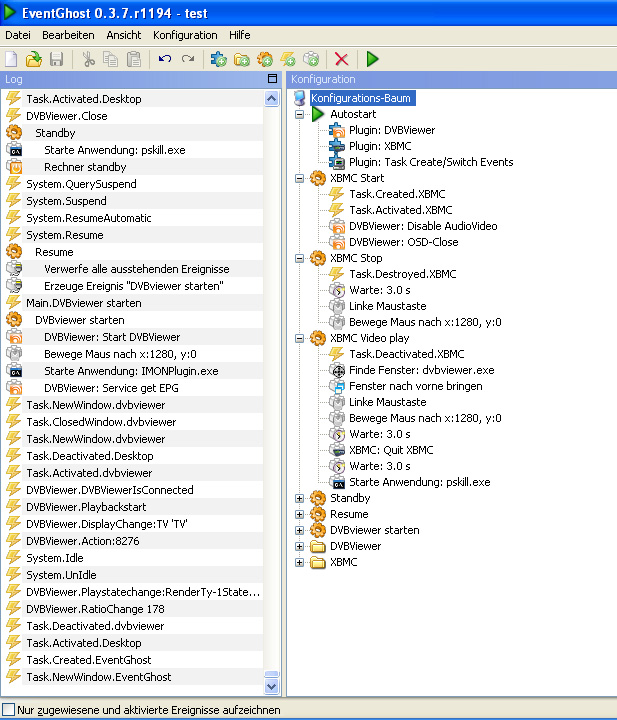This screenshot has width=617, height=720.
Task: Expand the DVBViewer folder node
Action: click(x=300, y=546)
